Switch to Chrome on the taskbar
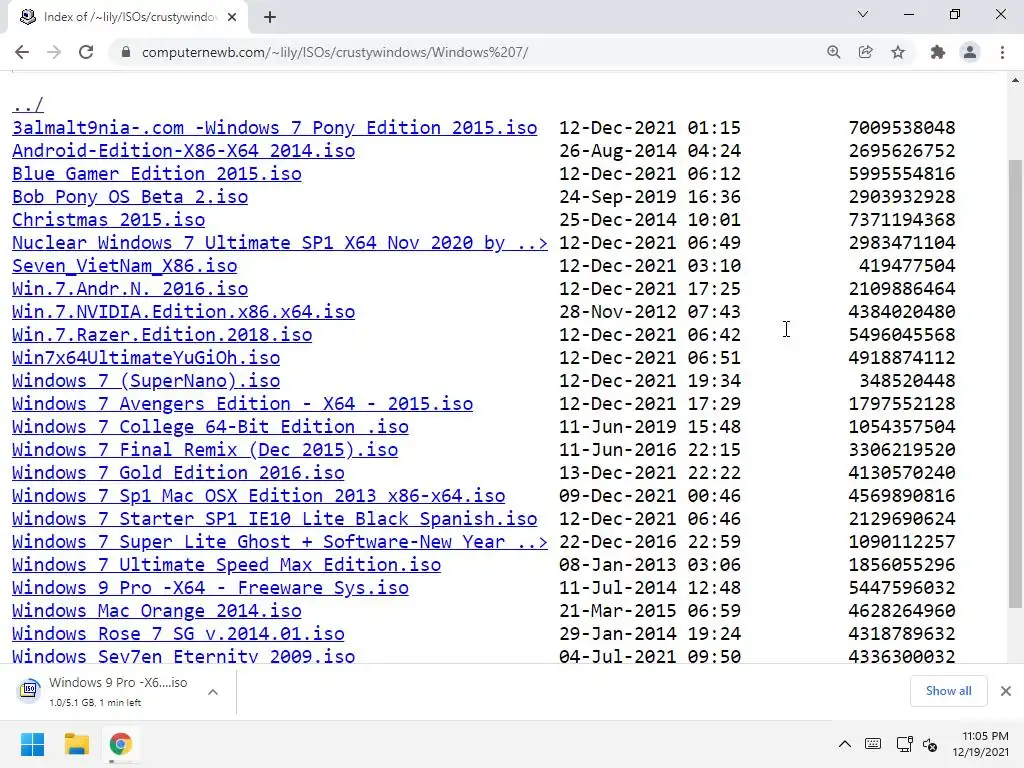 pyautogui.click(x=121, y=744)
